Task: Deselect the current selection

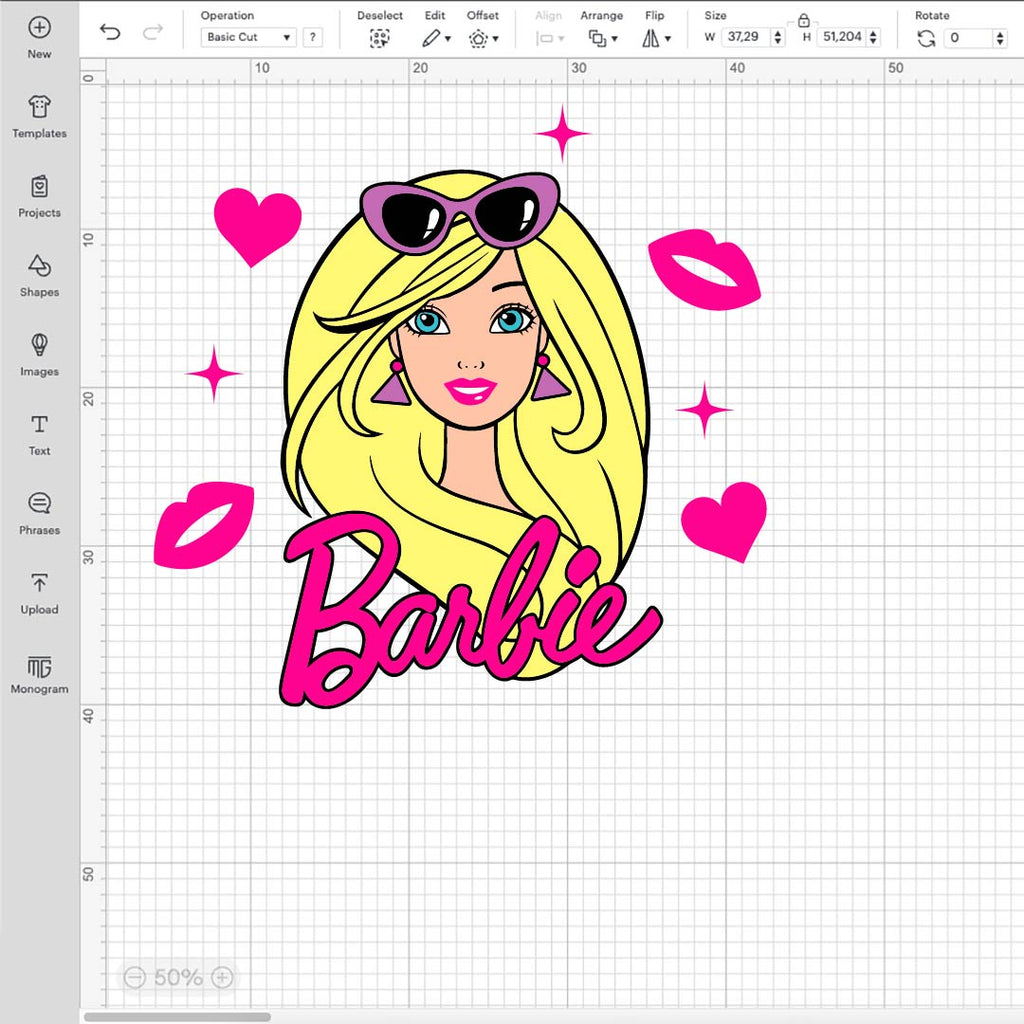Action: click(x=380, y=36)
